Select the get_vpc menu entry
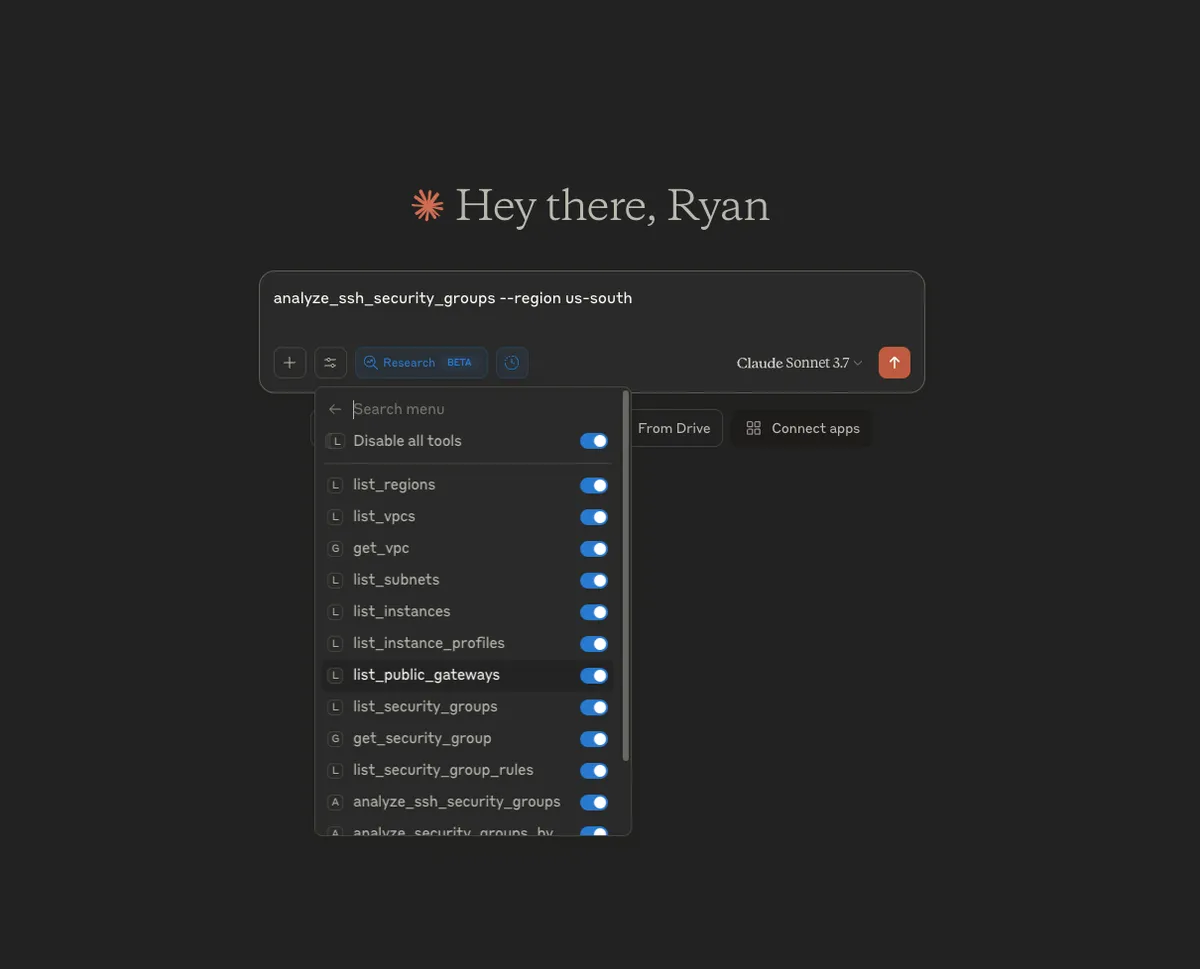 point(468,549)
